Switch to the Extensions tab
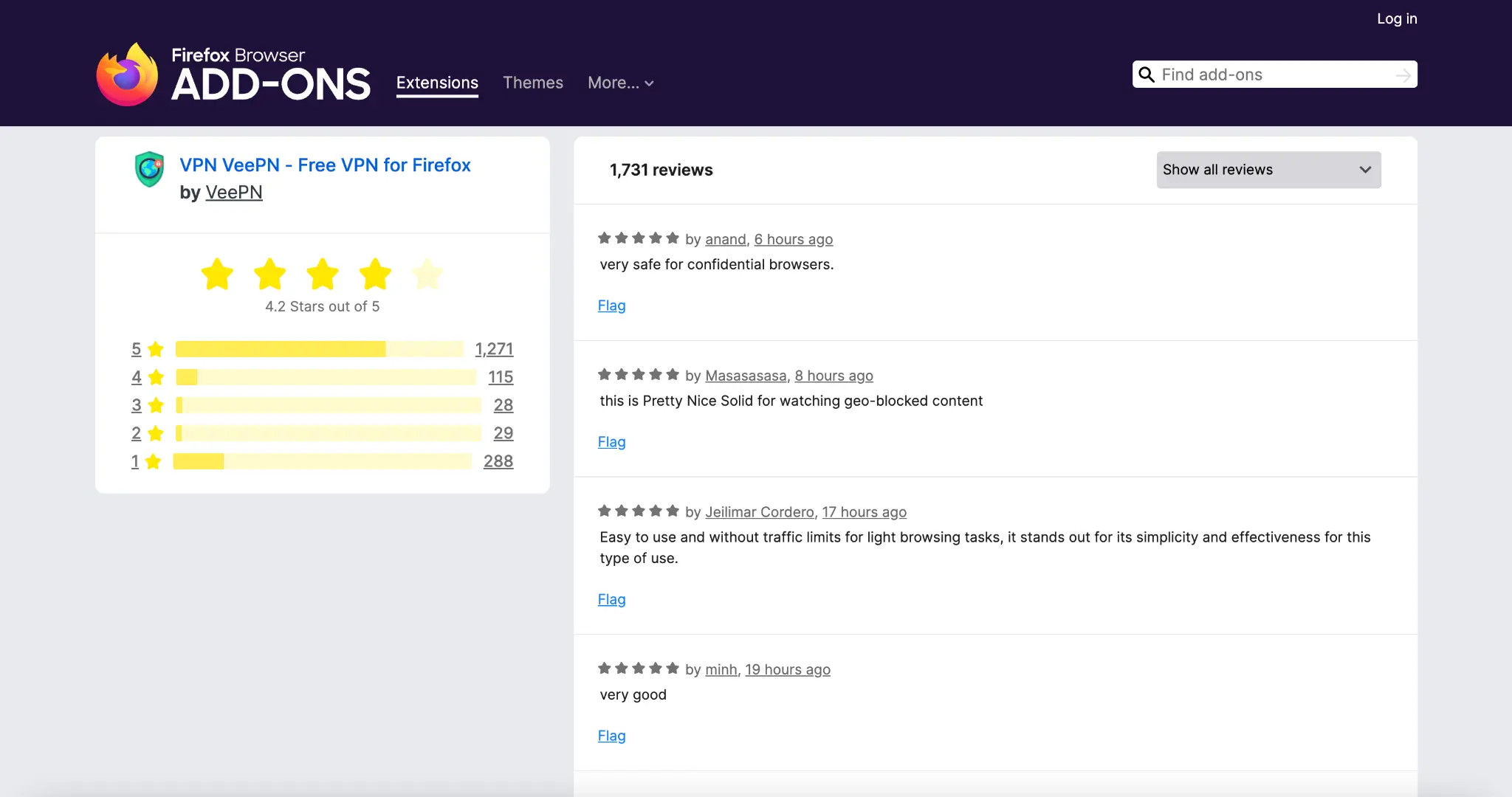The image size is (1512, 797). pyautogui.click(x=437, y=83)
